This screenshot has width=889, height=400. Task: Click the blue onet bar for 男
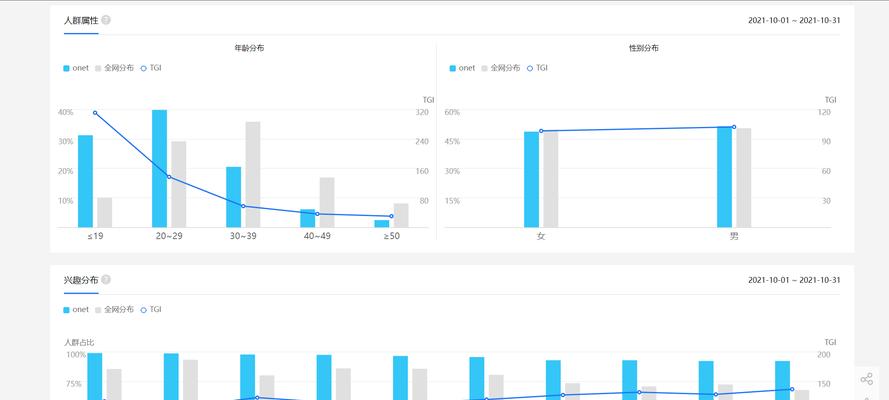pos(724,177)
